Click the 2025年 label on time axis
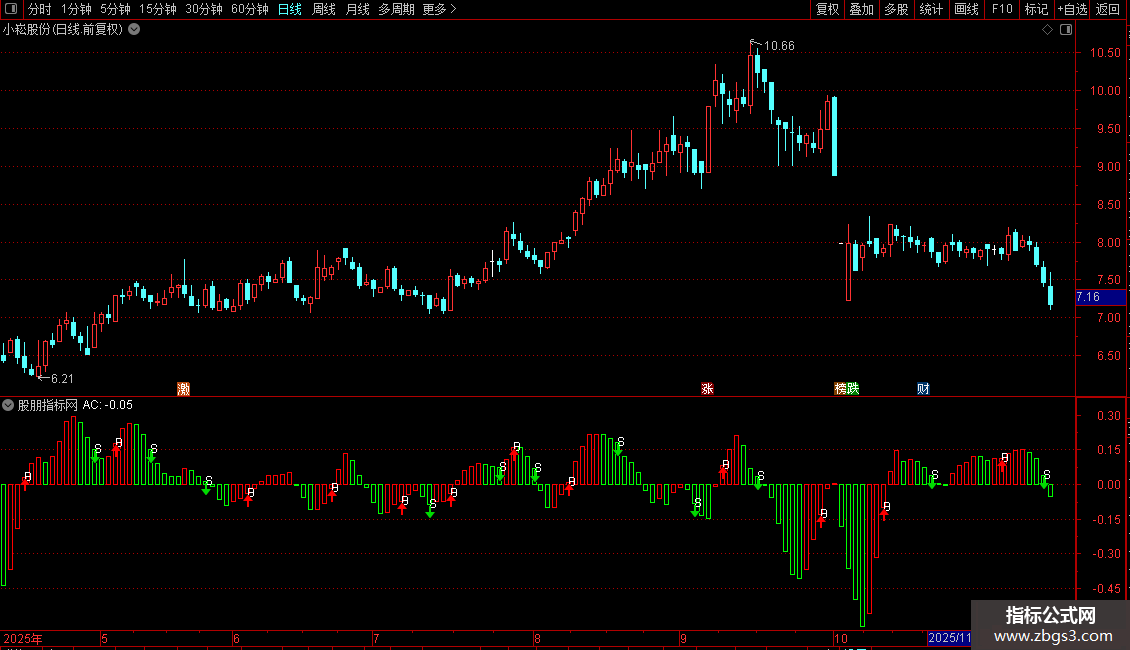Image resolution: width=1130 pixels, height=650 pixels. point(23,638)
